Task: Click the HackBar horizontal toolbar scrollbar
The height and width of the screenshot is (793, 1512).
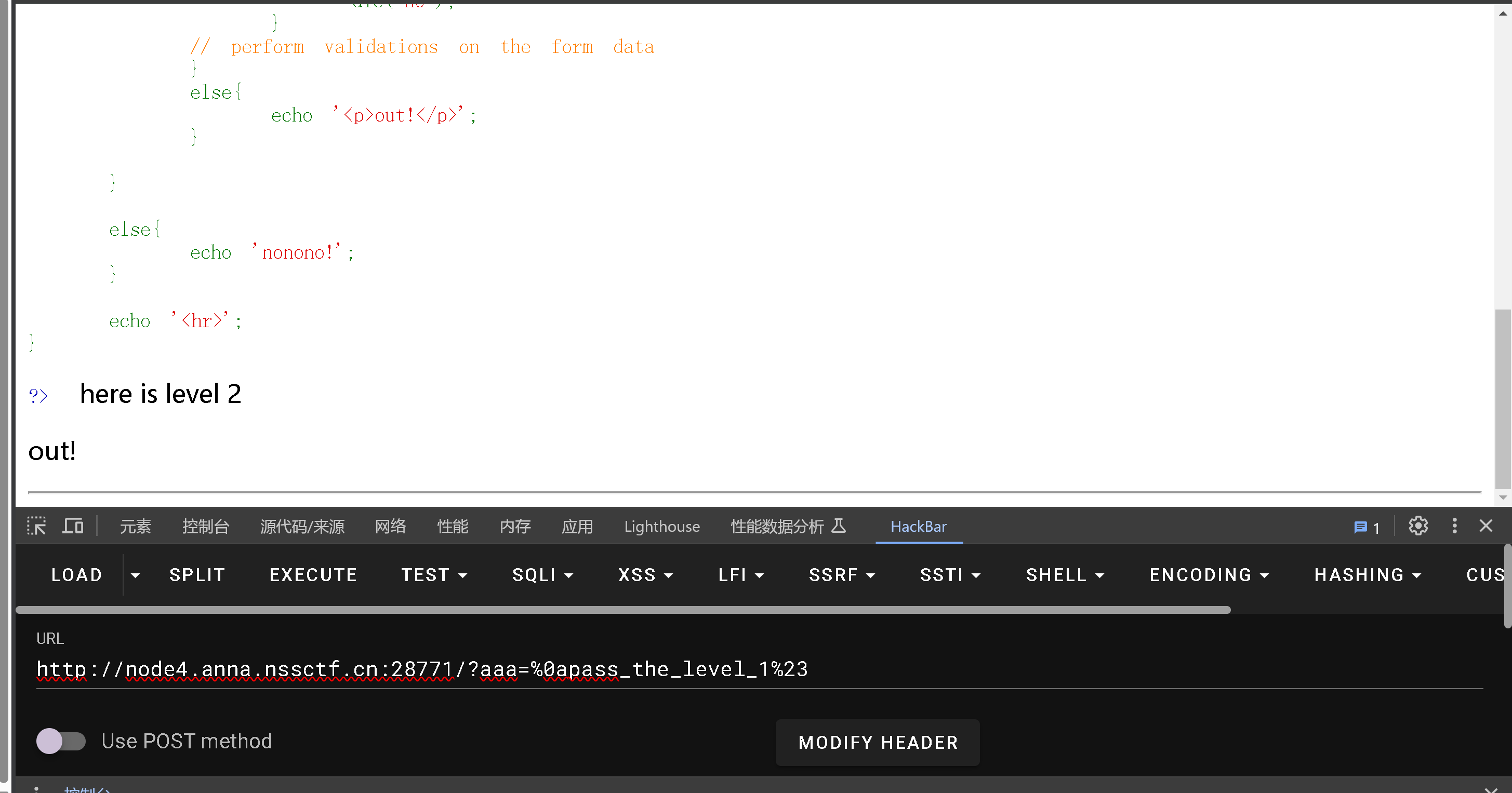Action: (622, 610)
